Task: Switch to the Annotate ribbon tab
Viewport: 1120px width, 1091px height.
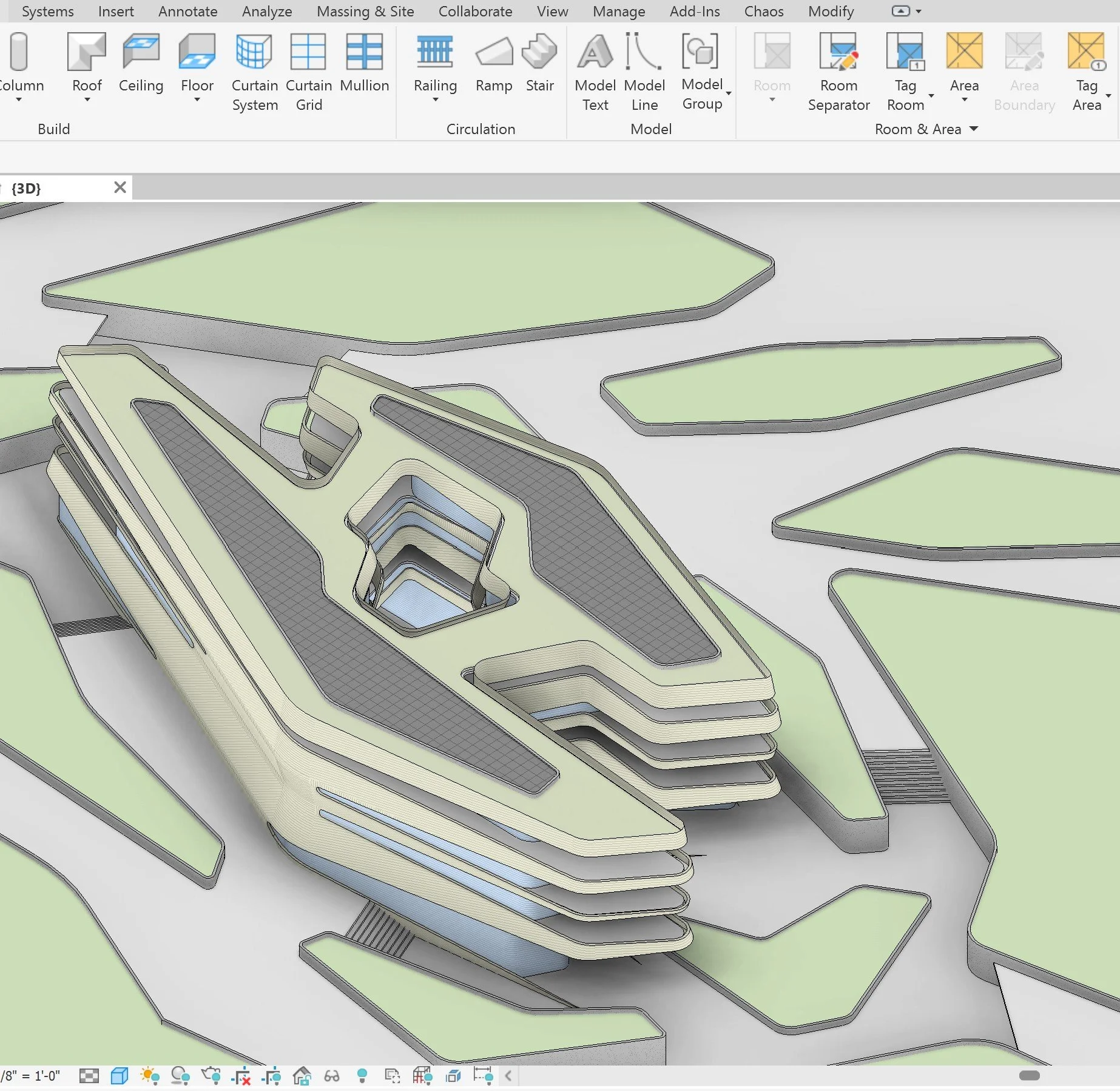Action: point(187,11)
